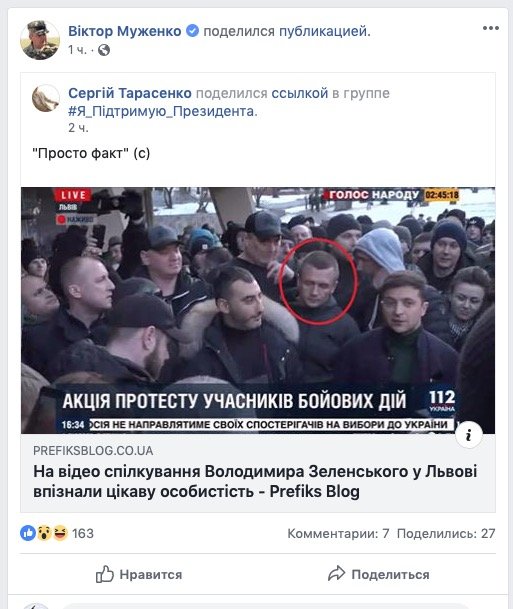The width and height of the screenshot is (513, 609).
Task: Open the Prefiks Blog article headline
Action: coord(255,481)
